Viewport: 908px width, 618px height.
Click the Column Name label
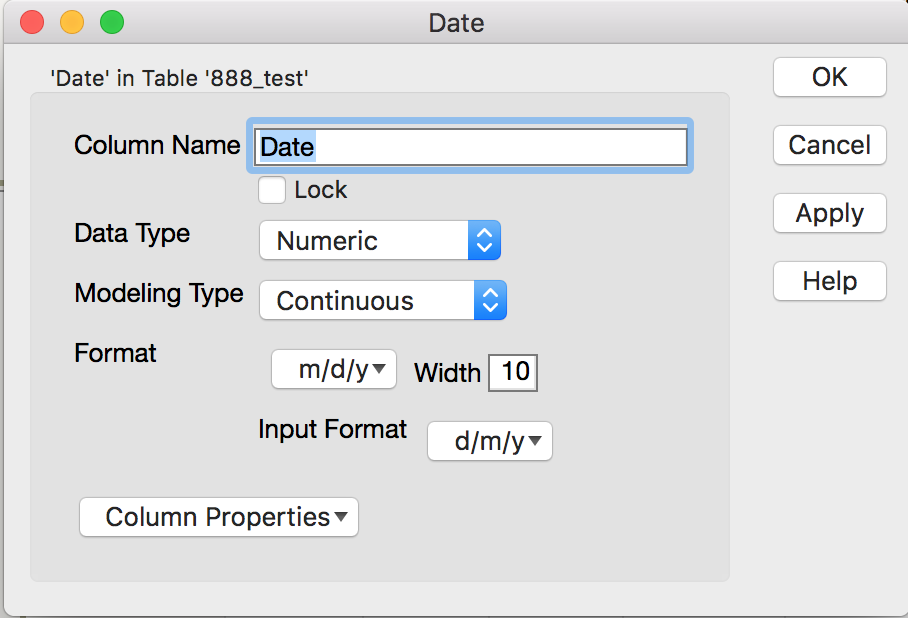click(x=157, y=145)
